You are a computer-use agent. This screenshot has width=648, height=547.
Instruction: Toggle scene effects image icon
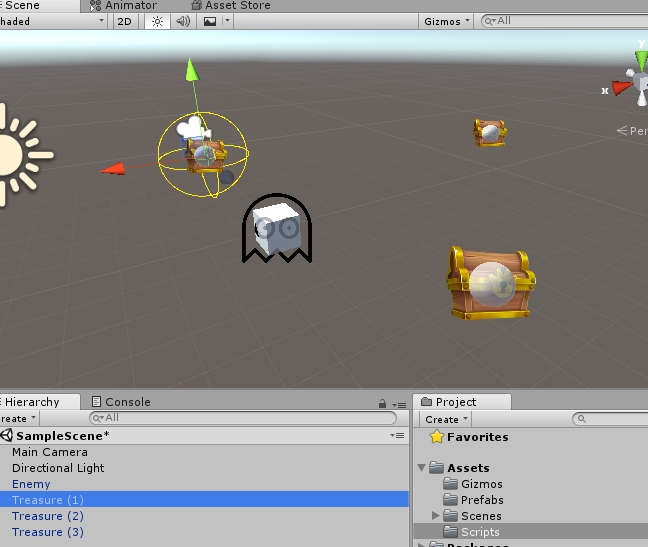pyautogui.click(x=210, y=21)
